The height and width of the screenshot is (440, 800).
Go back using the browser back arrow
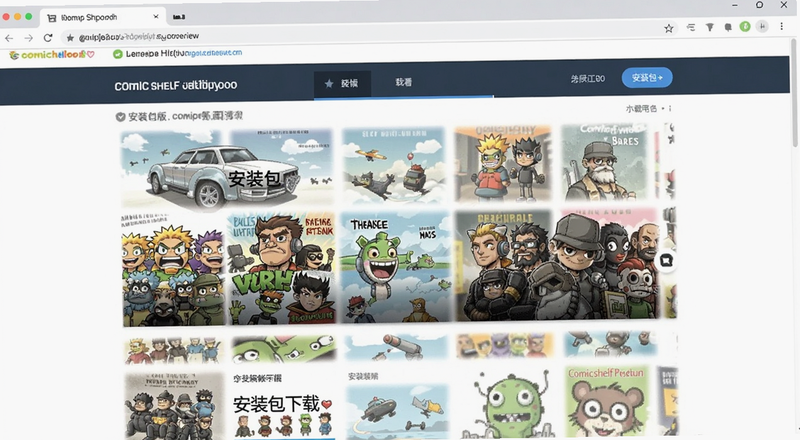tap(9, 38)
